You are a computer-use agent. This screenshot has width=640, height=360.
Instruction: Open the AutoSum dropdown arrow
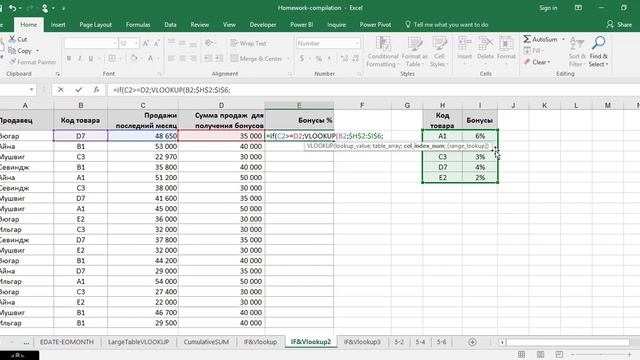(x=563, y=39)
